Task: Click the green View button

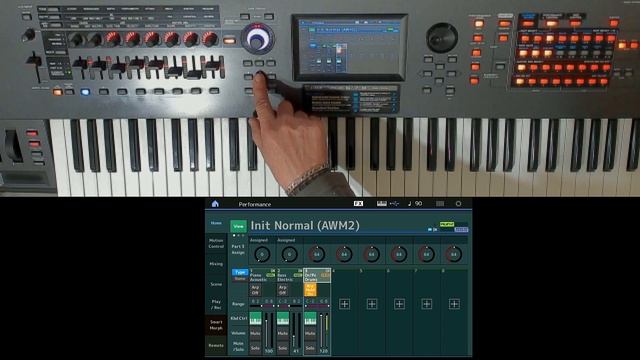Action: (x=238, y=226)
